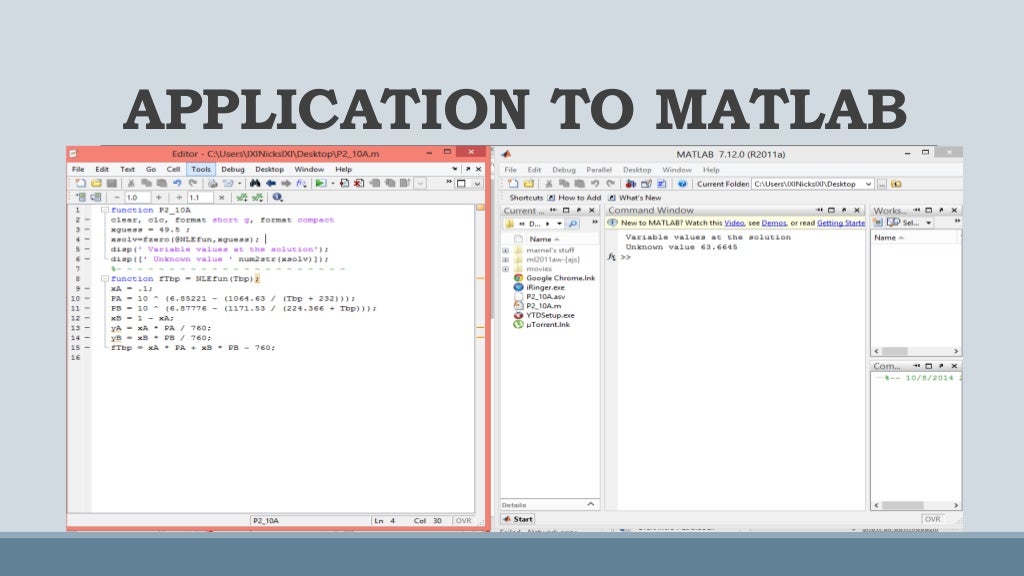The width and height of the screenshot is (1024, 576).
Task: Click Evaluate cell icon in cell toolbar
Action: [241, 197]
